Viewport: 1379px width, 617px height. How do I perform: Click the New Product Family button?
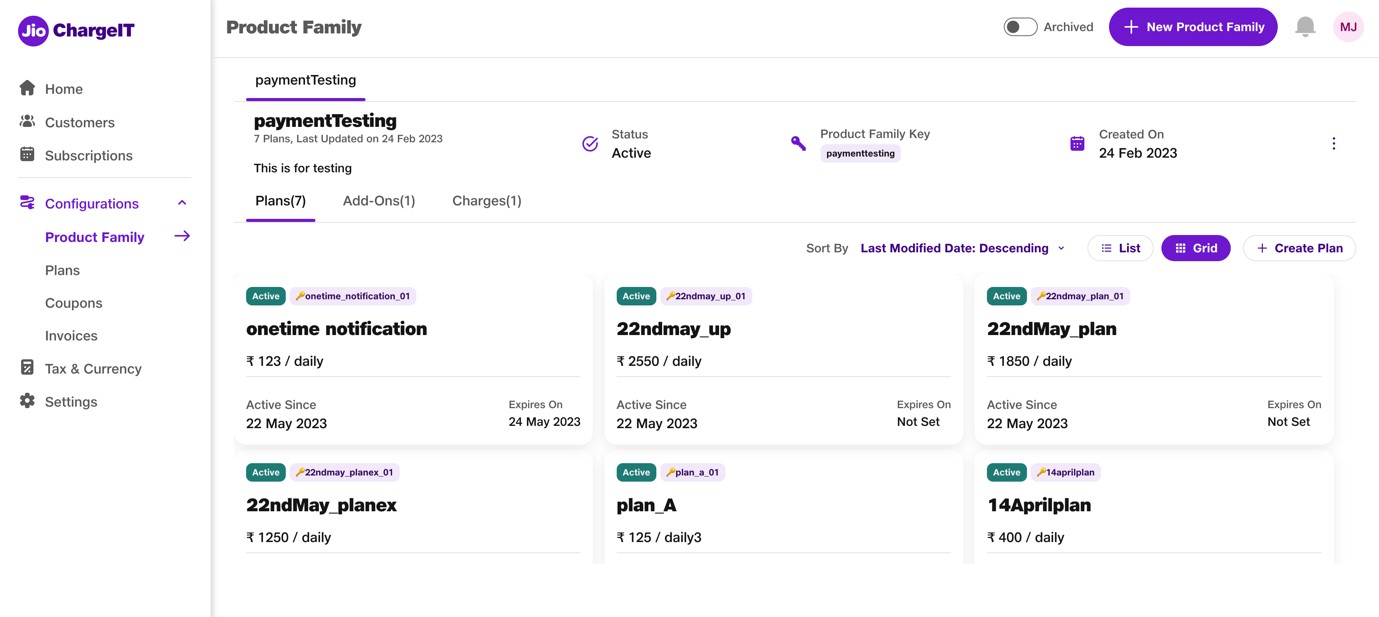[1193, 27]
